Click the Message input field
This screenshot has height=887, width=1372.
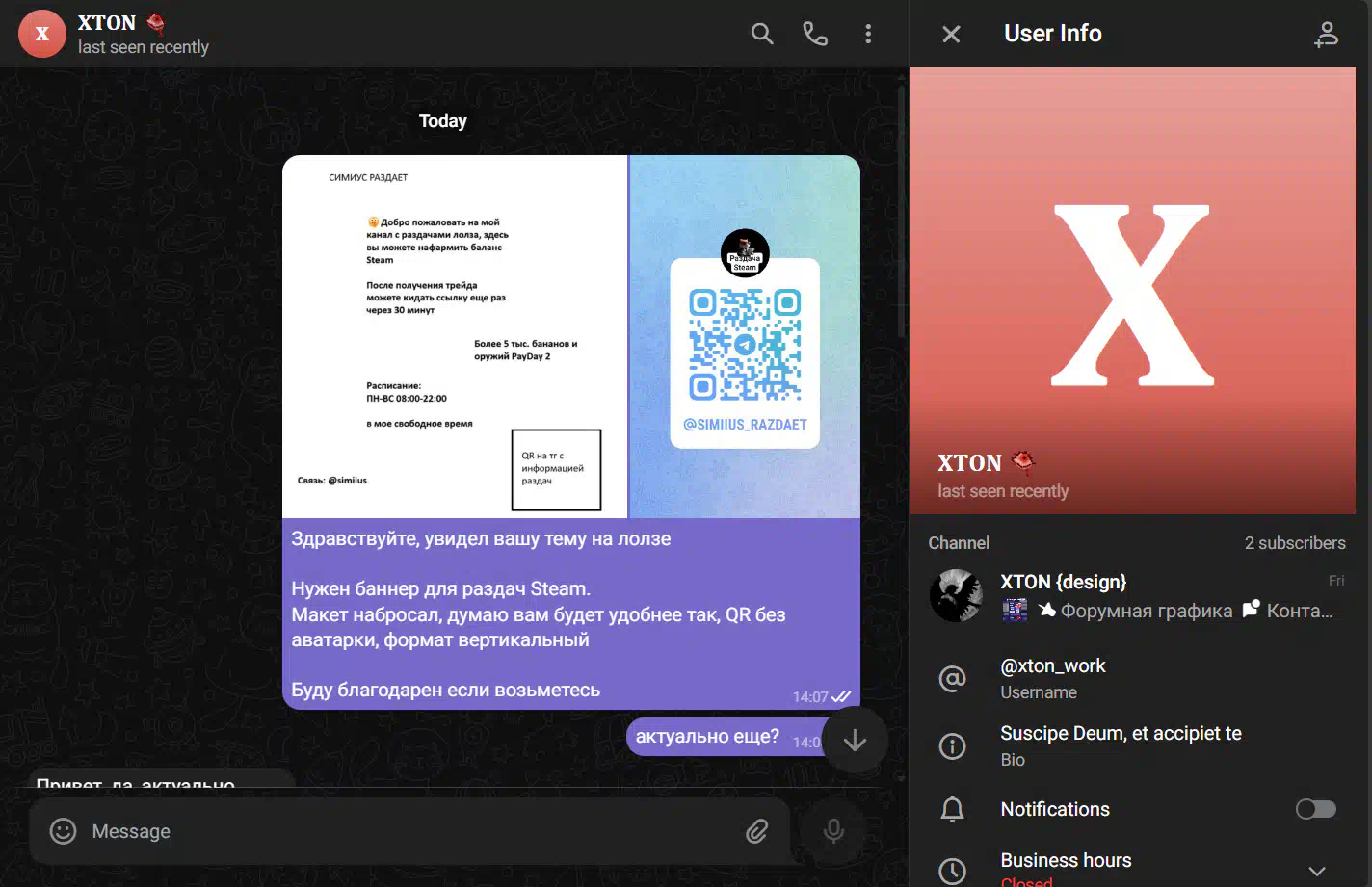[409, 831]
